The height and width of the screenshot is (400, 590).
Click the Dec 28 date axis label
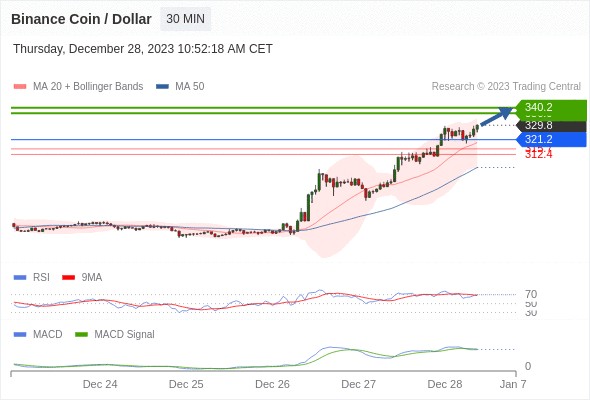pos(445,385)
